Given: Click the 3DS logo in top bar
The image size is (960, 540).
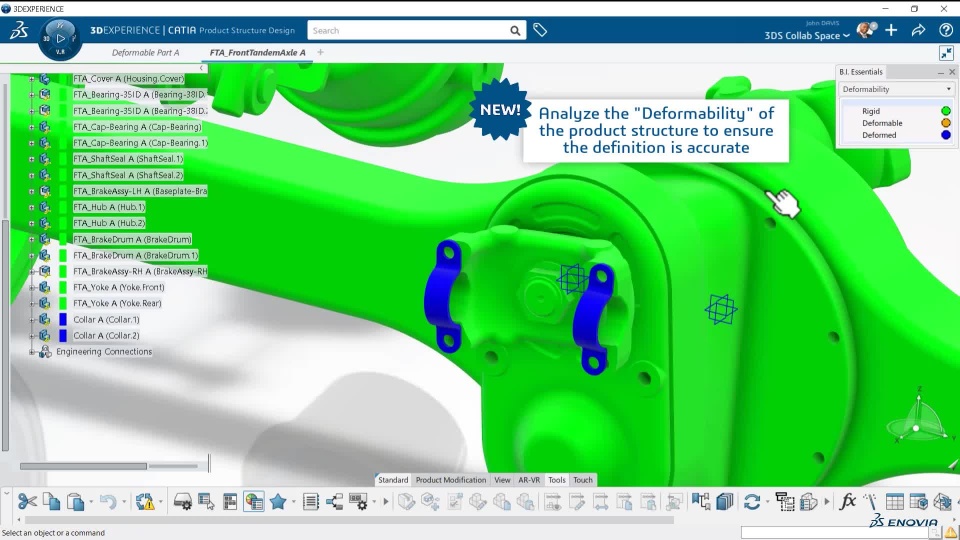Looking at the screenshot, I should click(19, 30).
